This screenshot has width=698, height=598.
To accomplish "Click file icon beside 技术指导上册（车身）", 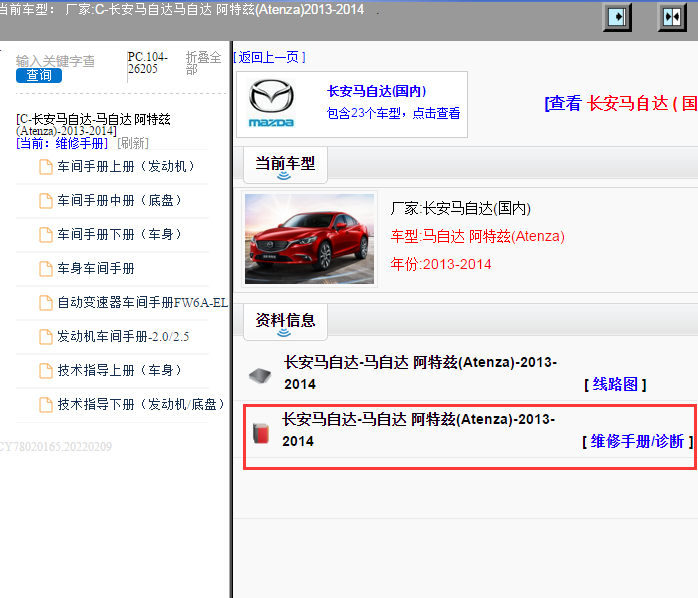I will (x=46, y=370).
